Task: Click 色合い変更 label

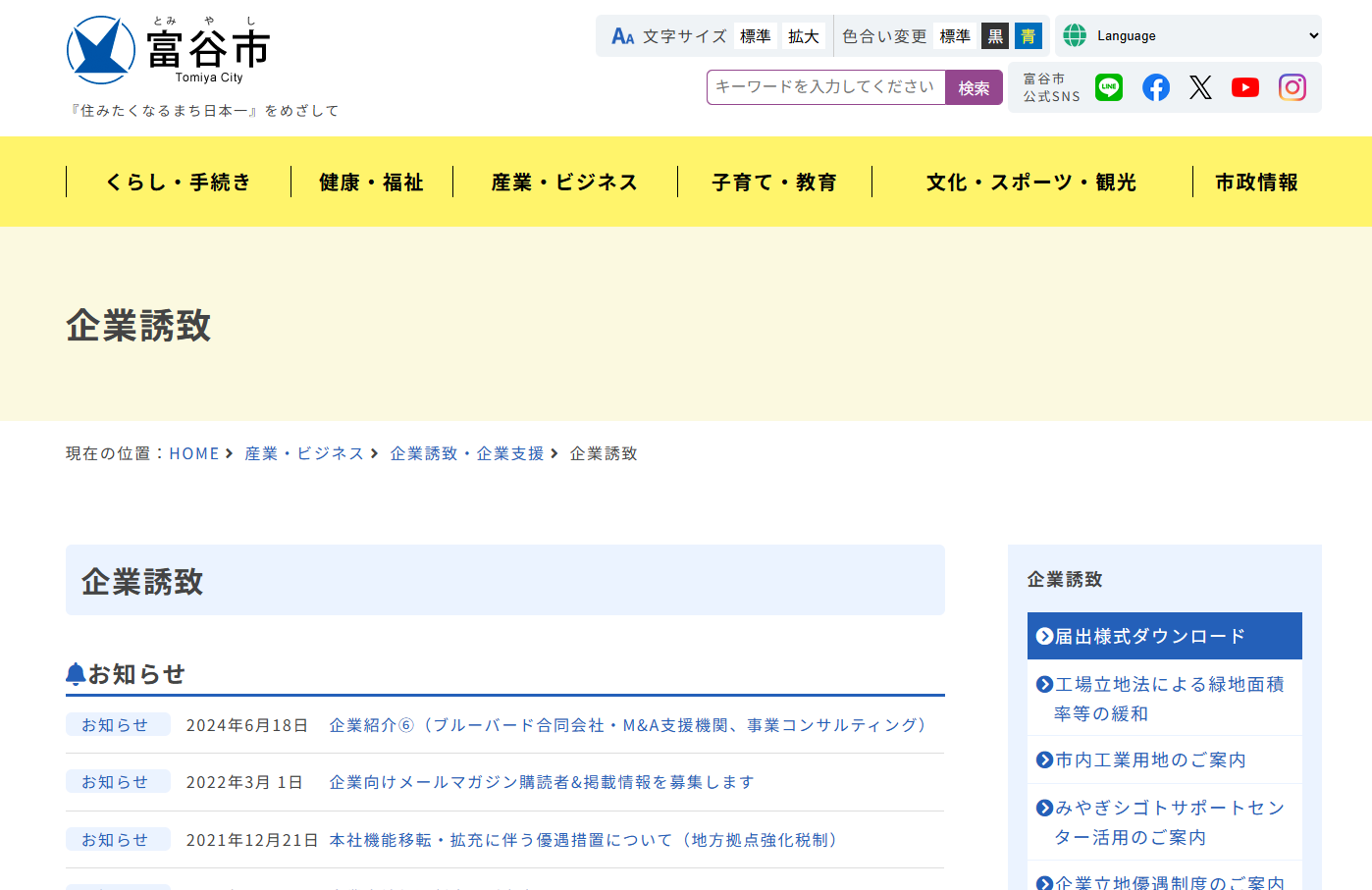Action: click(x=884, y=36)
